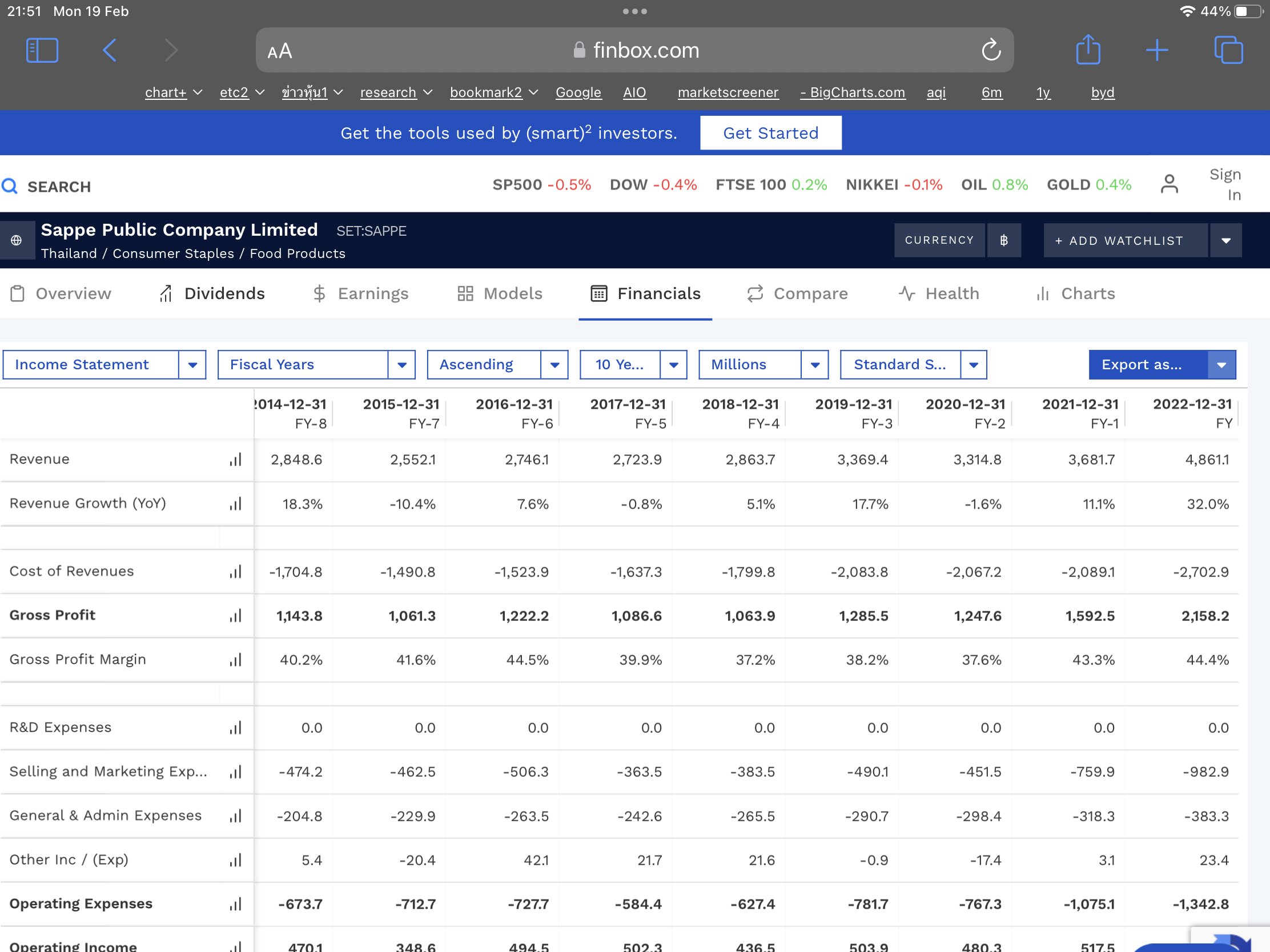Click the Financials tab
The image size is (1270, 952).
point(645,294)
